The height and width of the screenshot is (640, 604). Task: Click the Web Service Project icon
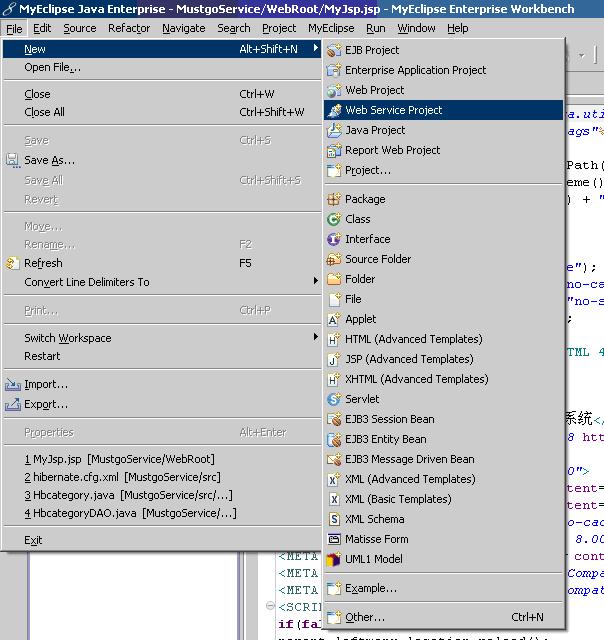(x=334, y=110)
